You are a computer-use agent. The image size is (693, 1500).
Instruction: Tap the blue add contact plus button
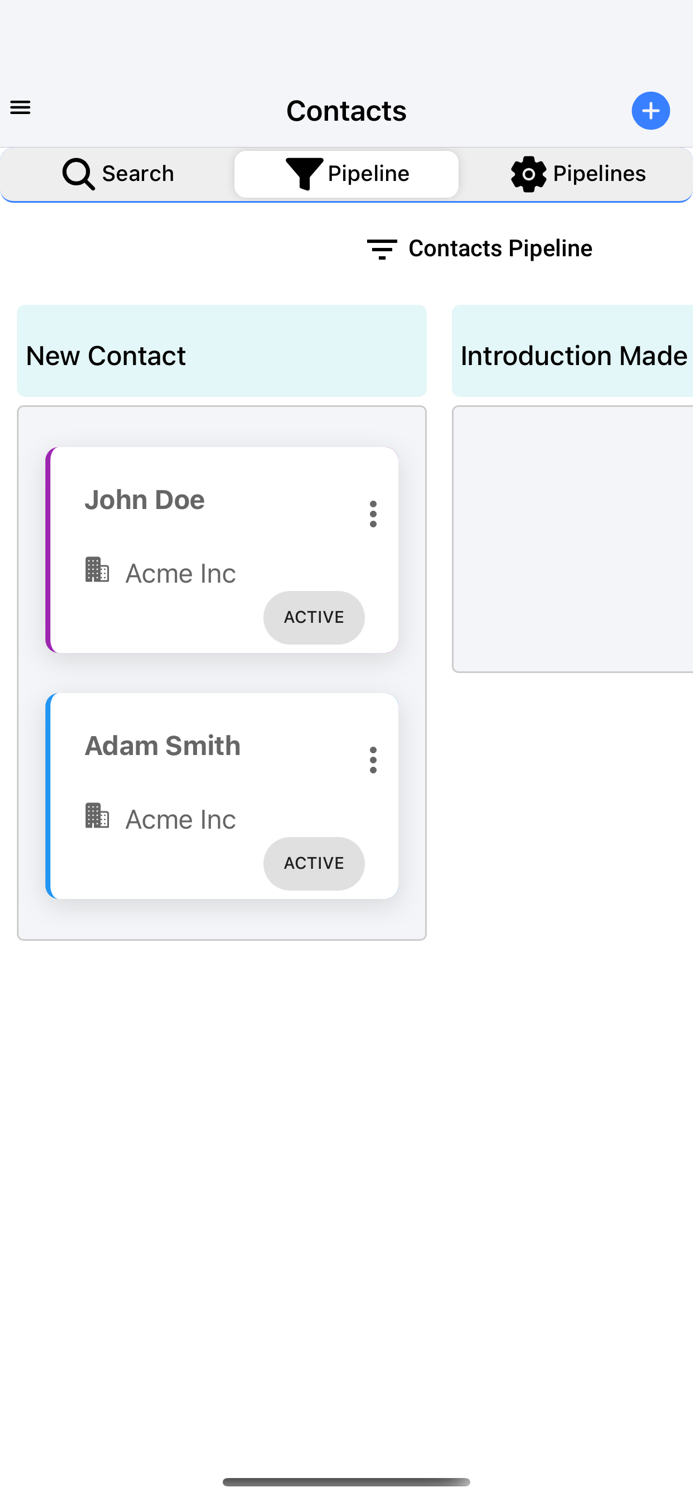(650, 111)
